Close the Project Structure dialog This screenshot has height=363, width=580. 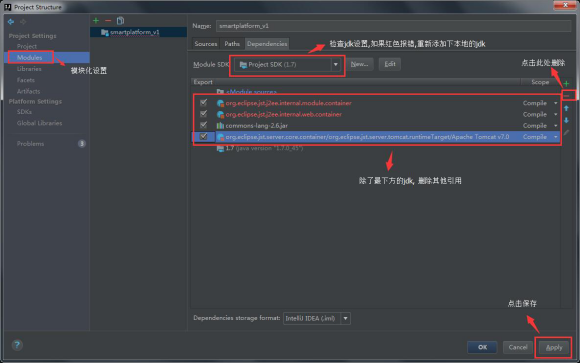[x=565, y=5]
